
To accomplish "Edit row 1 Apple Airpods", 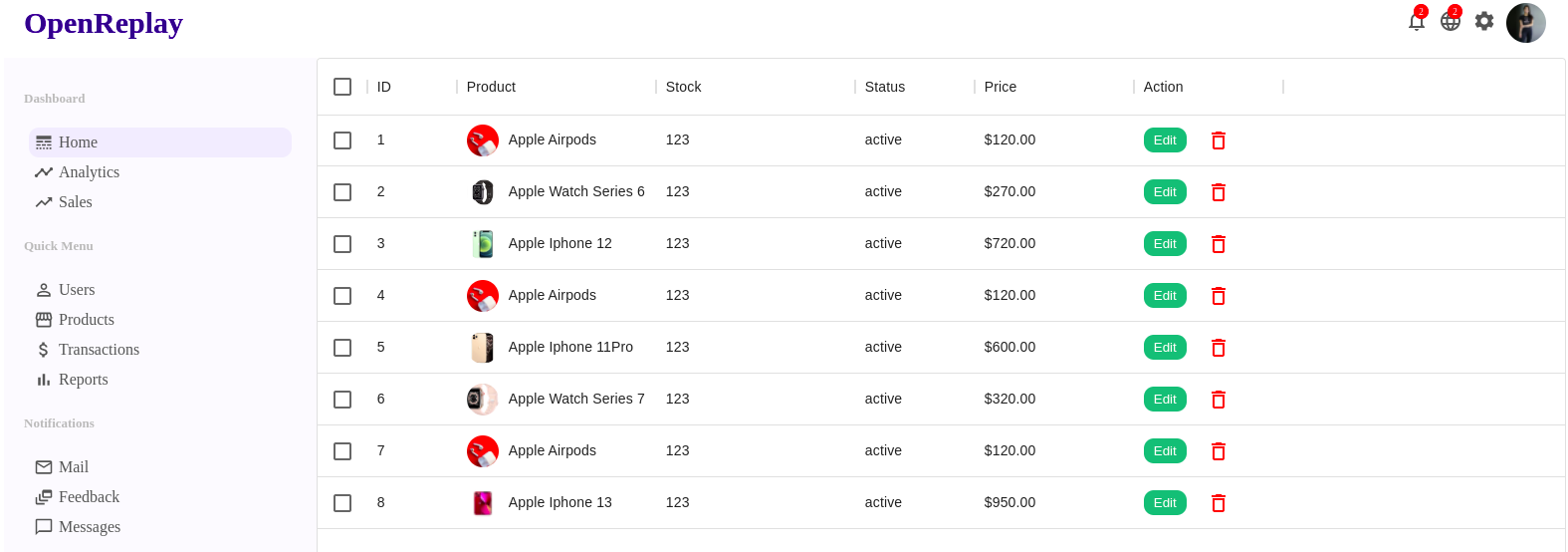I will tap(1165, 140).
